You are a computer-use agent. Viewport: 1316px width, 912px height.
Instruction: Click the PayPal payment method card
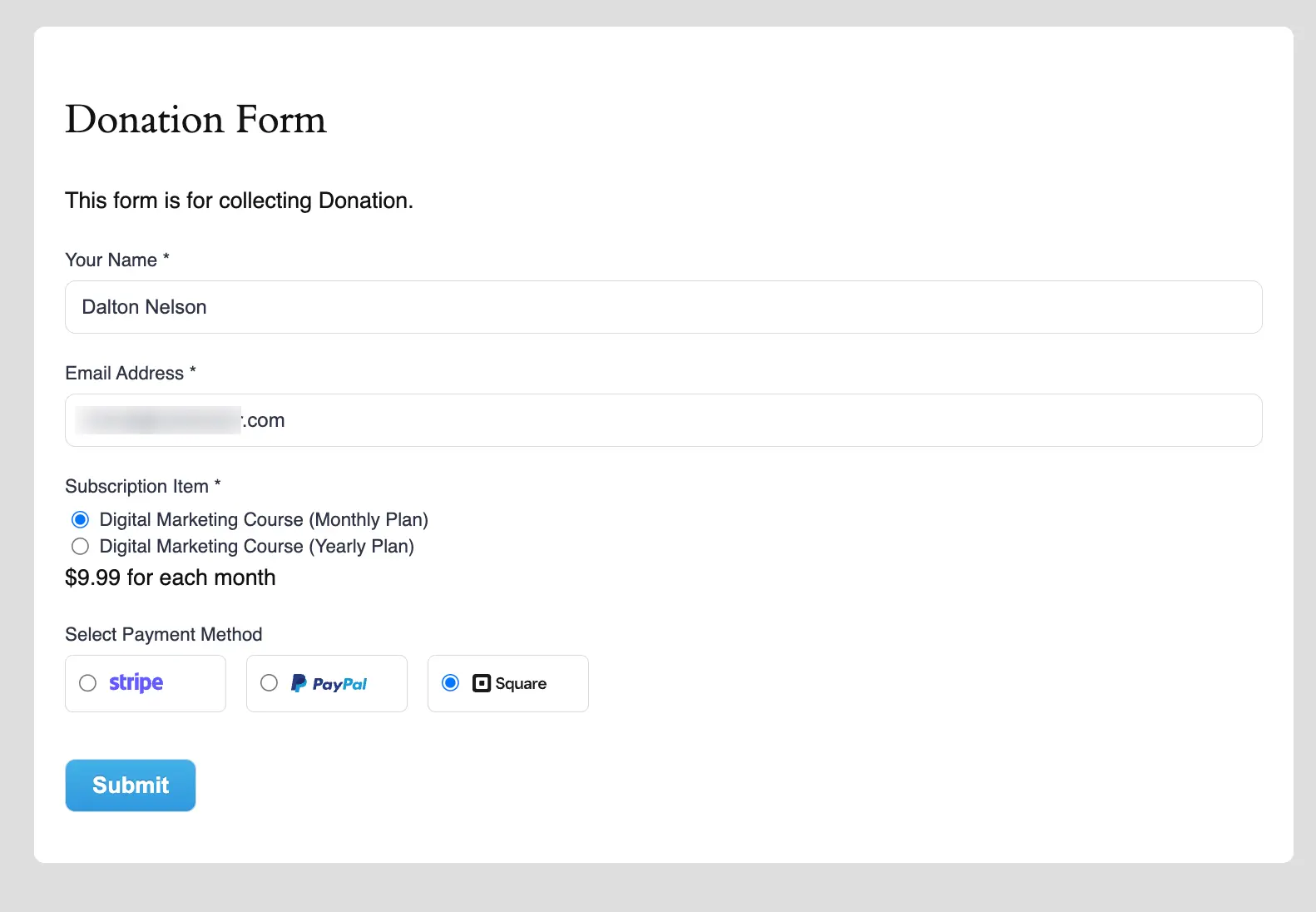[326, 683]
